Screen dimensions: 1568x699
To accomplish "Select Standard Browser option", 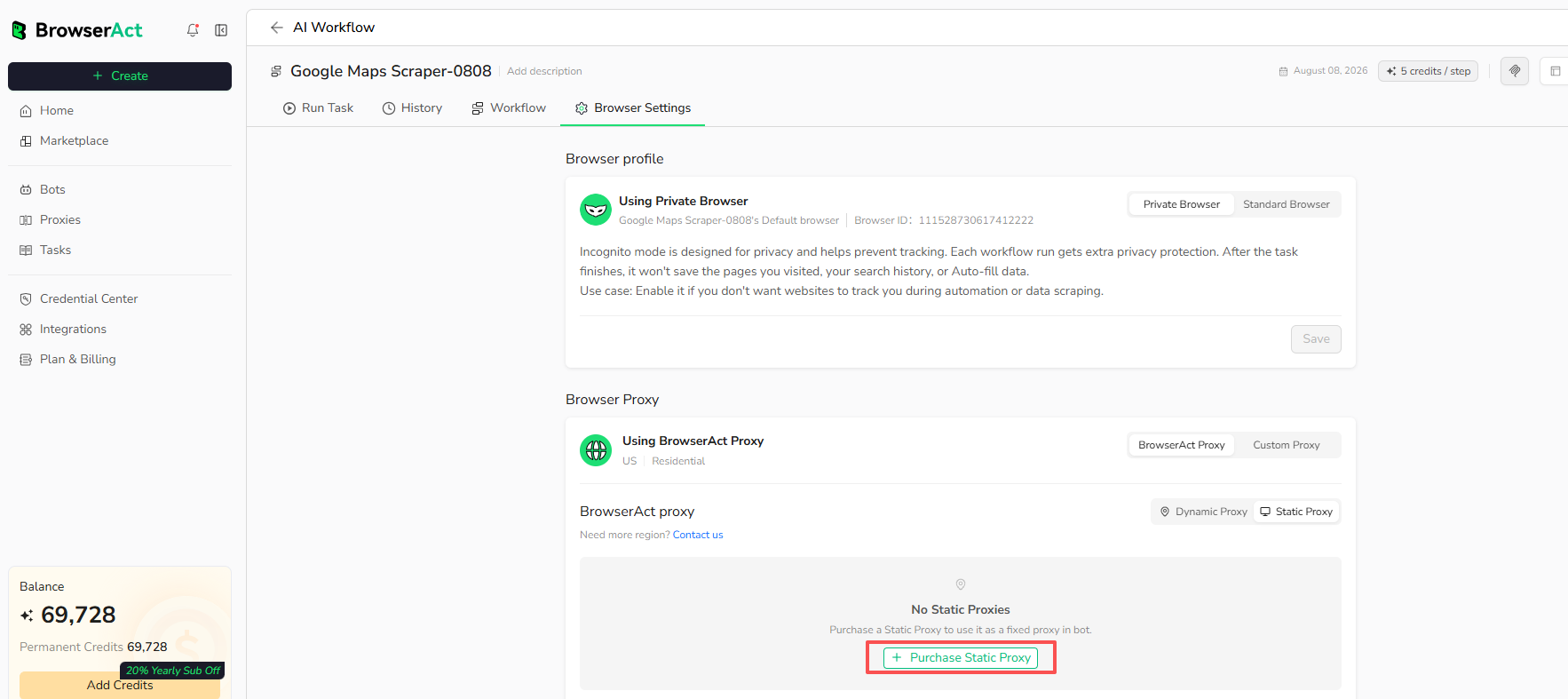I will pyautogui.click(x=1287, y=204).
